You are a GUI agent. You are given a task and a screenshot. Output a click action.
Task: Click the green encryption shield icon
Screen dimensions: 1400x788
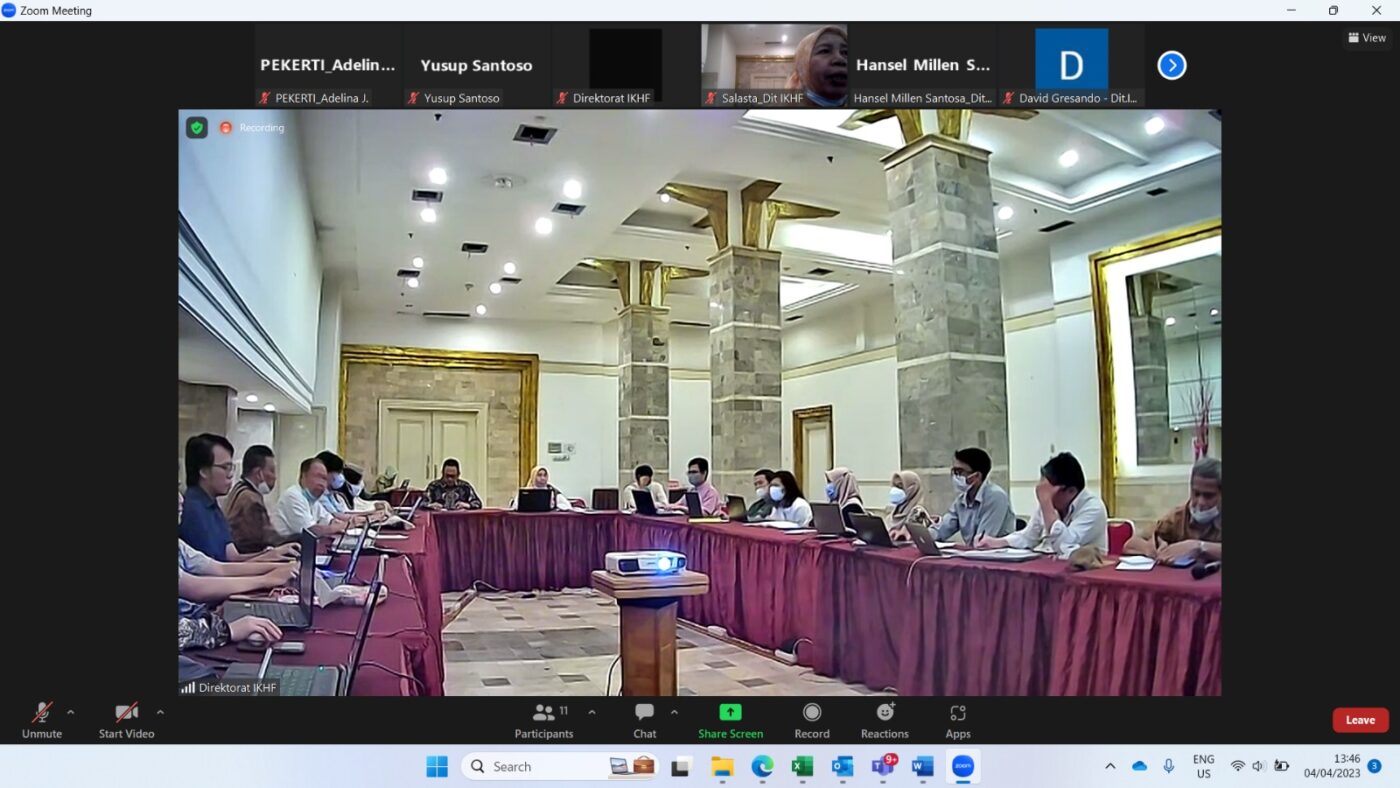click(197, 127)
